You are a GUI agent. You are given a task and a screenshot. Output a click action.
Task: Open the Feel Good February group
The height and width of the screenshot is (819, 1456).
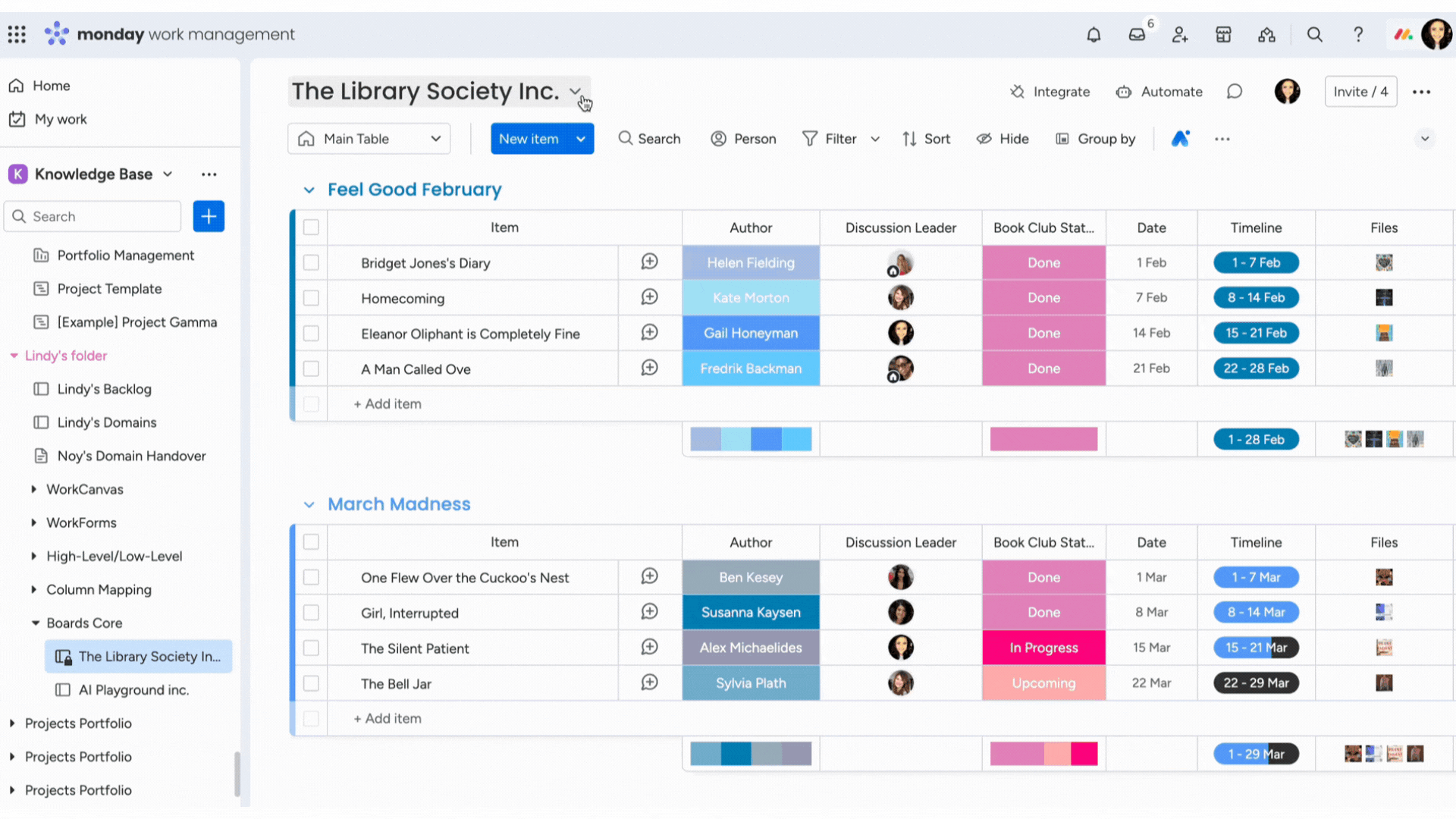pos(307,189)
